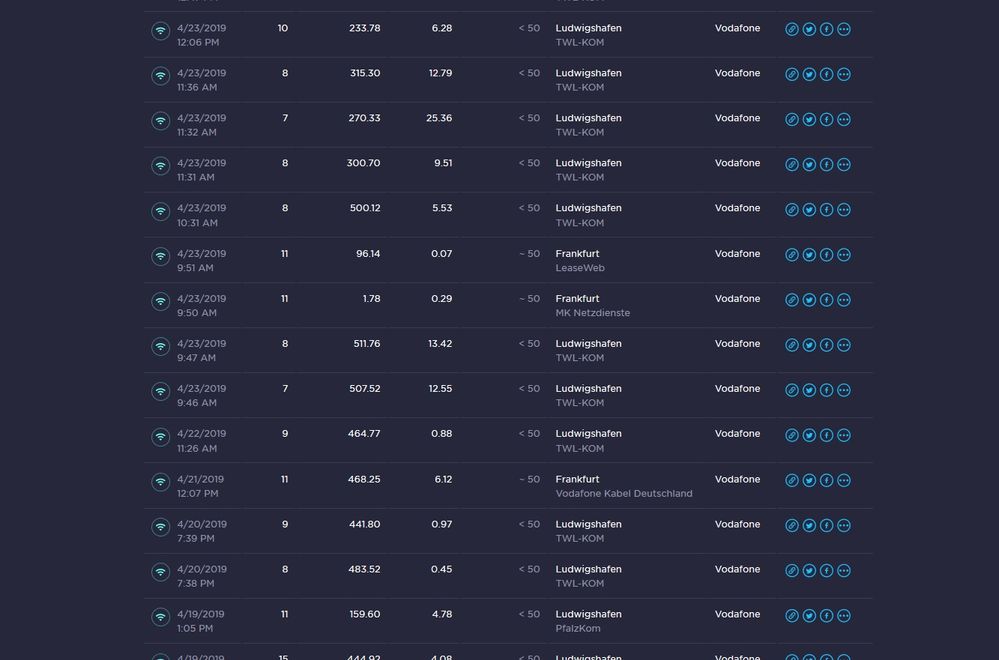This screenshot has width=999, height=660.
Task: Share the 4/20/2019 7:39 PM result on Twitter
Action: coord(809,526)
